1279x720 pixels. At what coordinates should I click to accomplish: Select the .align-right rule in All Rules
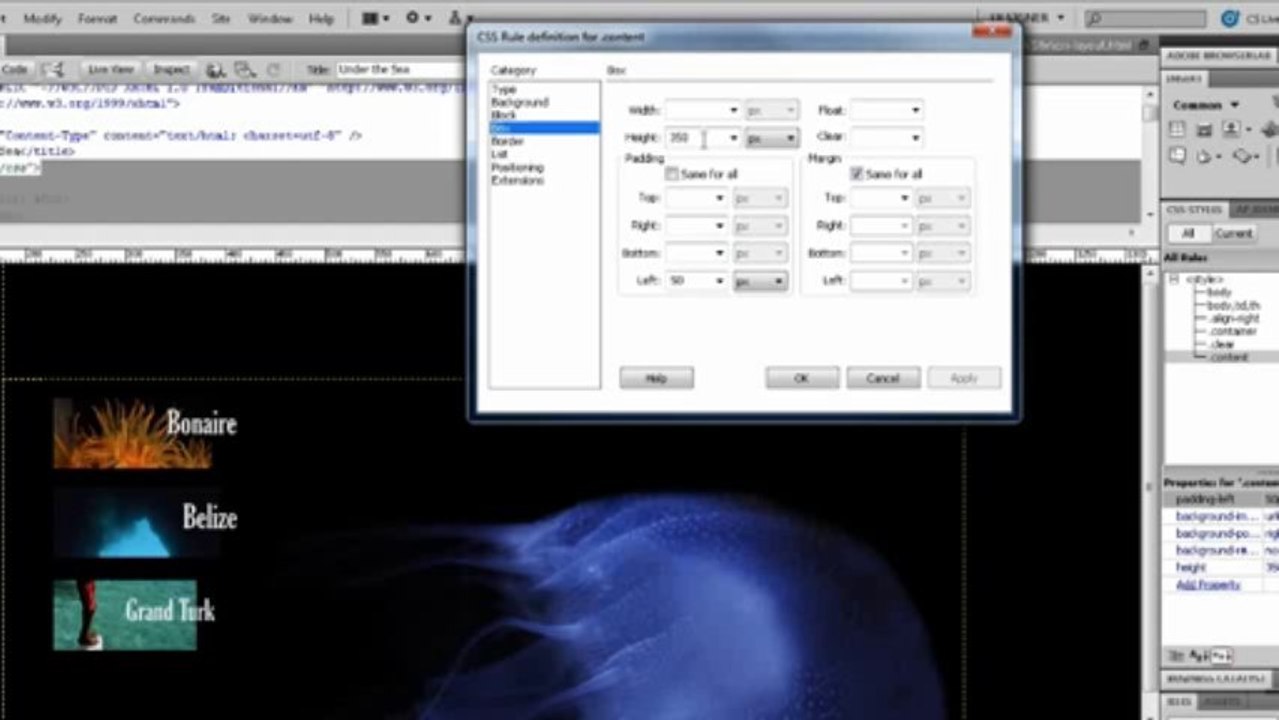click(1232, 318)
